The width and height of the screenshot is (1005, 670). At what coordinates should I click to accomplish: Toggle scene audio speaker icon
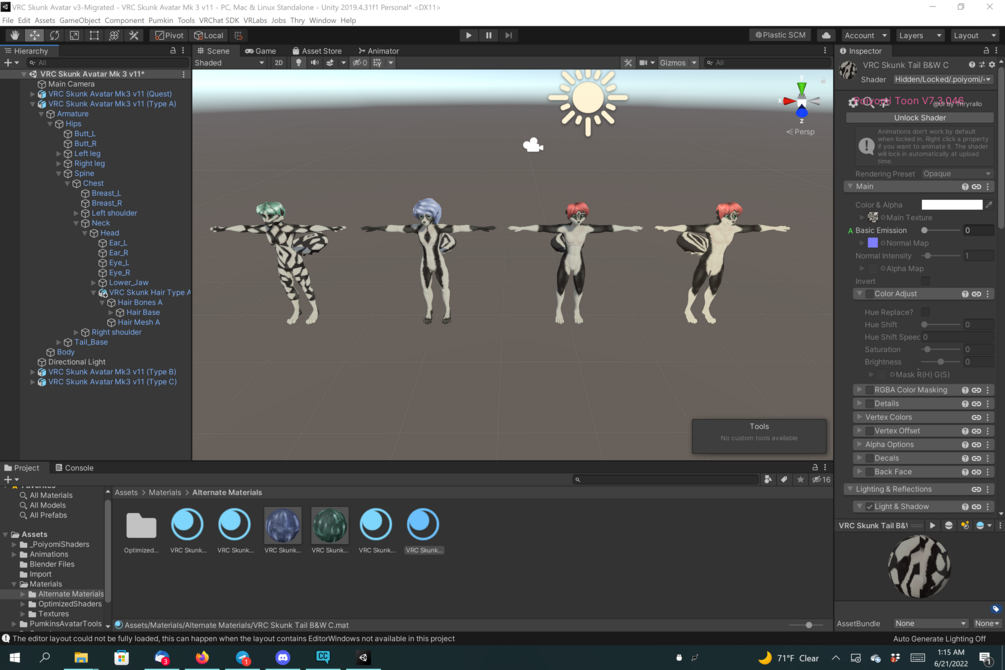(314, 63)
